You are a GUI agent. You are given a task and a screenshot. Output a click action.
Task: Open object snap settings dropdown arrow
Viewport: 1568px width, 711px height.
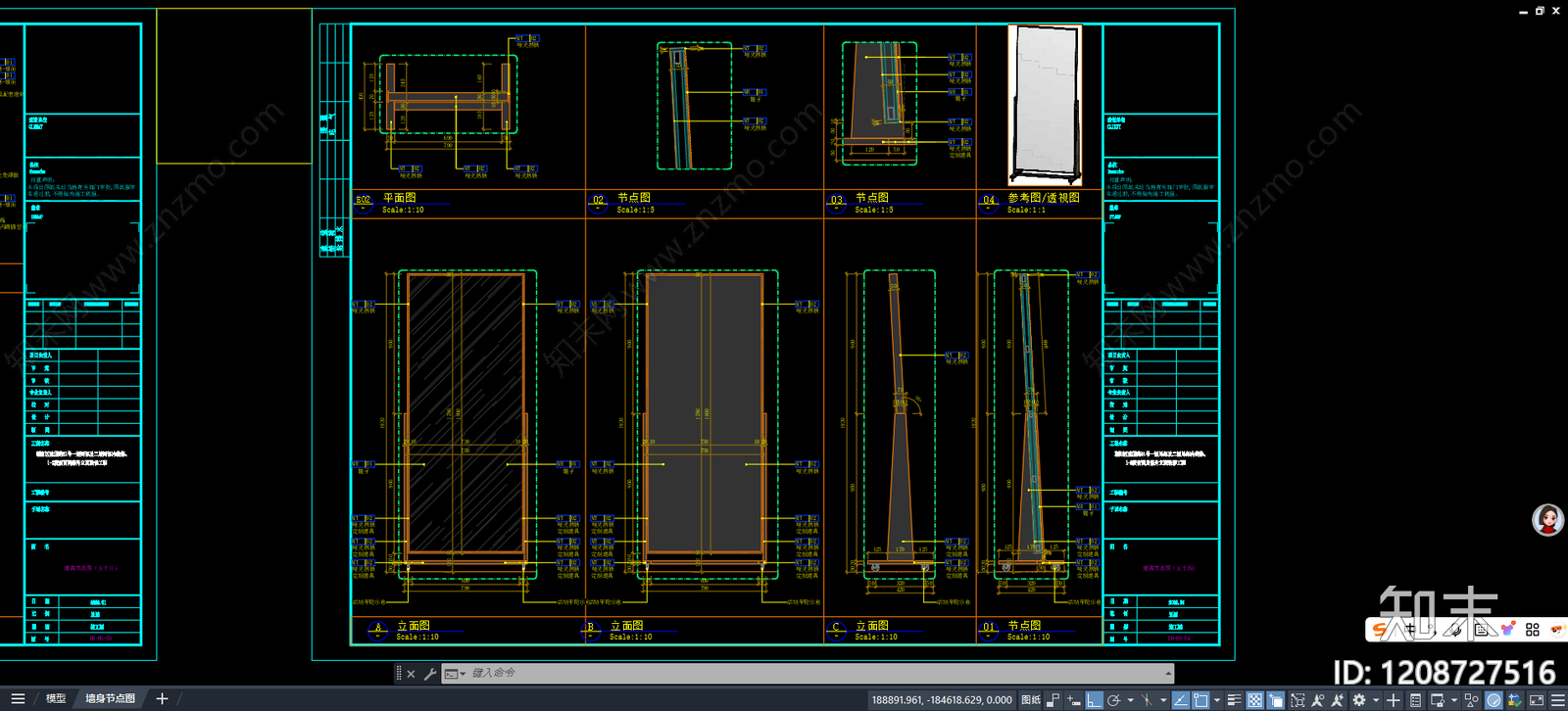pos(1217,701)
